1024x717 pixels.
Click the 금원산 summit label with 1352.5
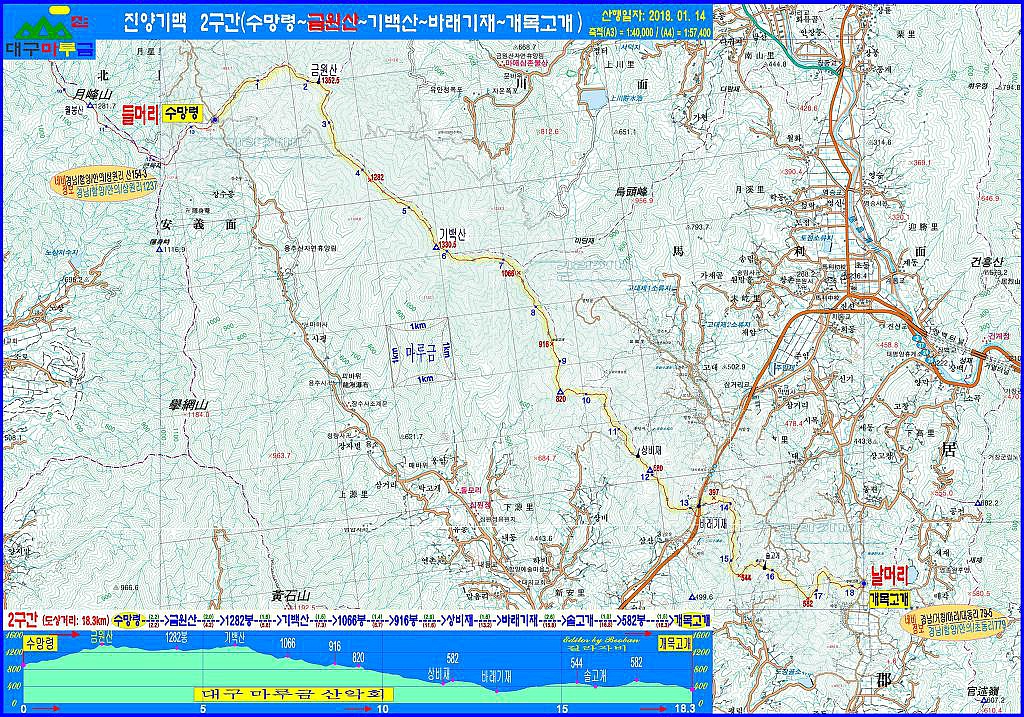click(325, 73)
